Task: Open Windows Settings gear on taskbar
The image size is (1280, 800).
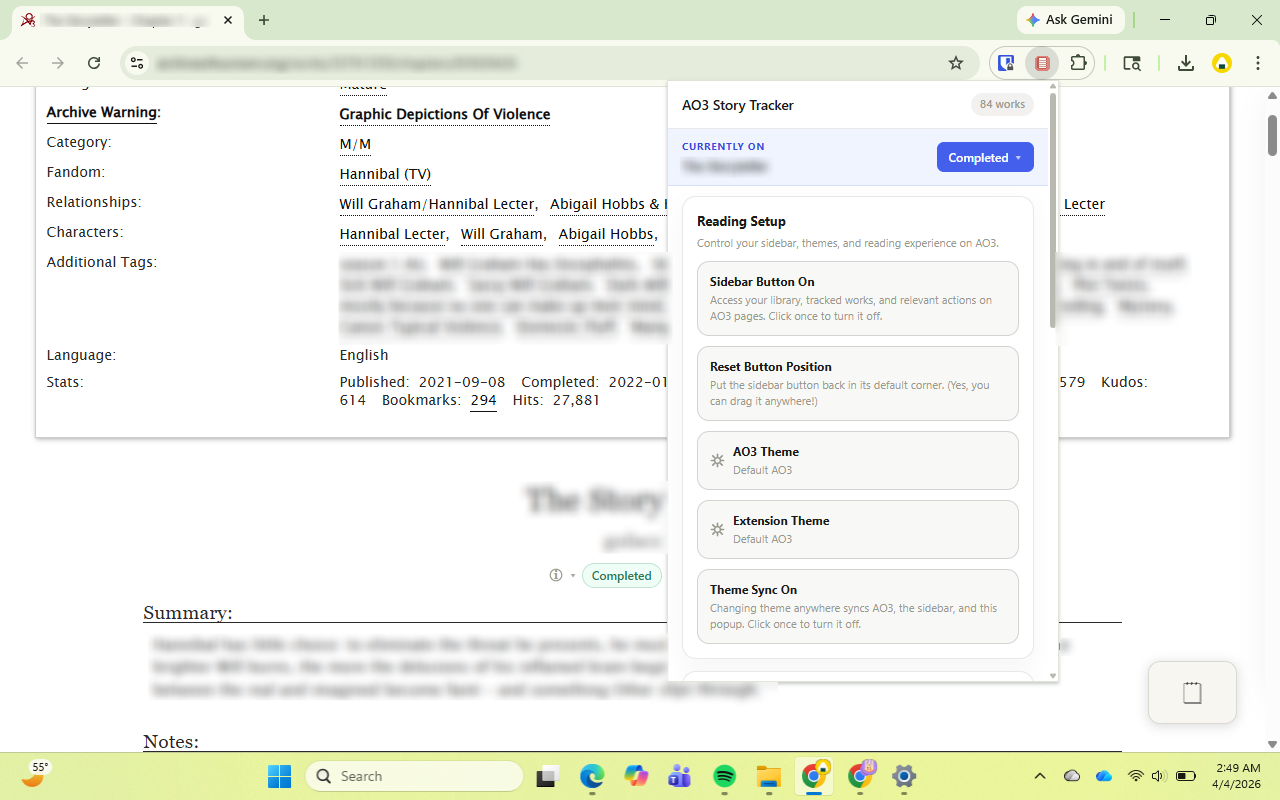Action: pos(904,776)
